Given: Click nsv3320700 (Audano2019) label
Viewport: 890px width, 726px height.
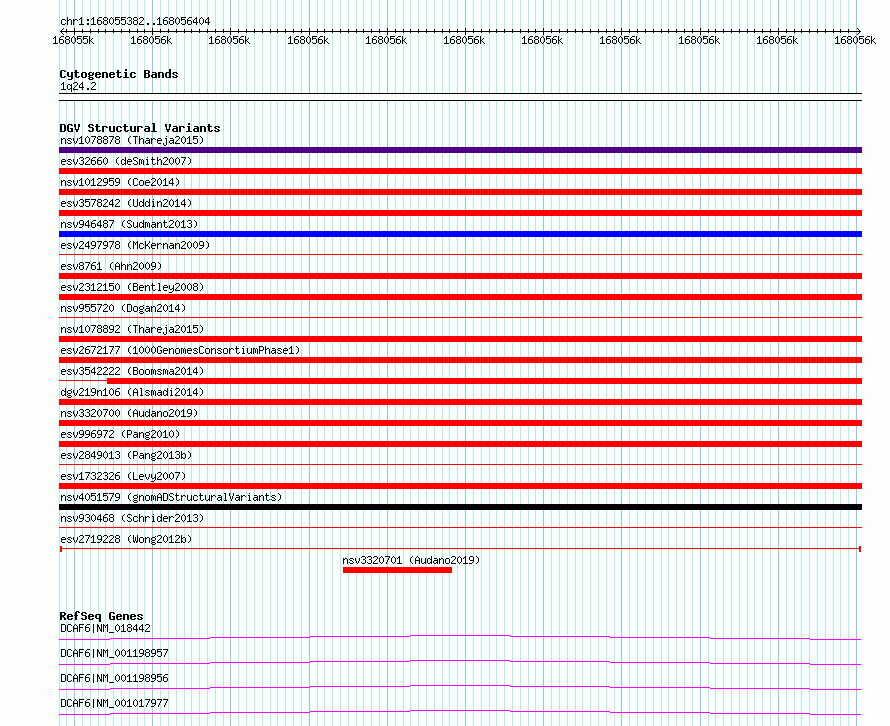Looking at the screenshot, I should pos(129,413).
